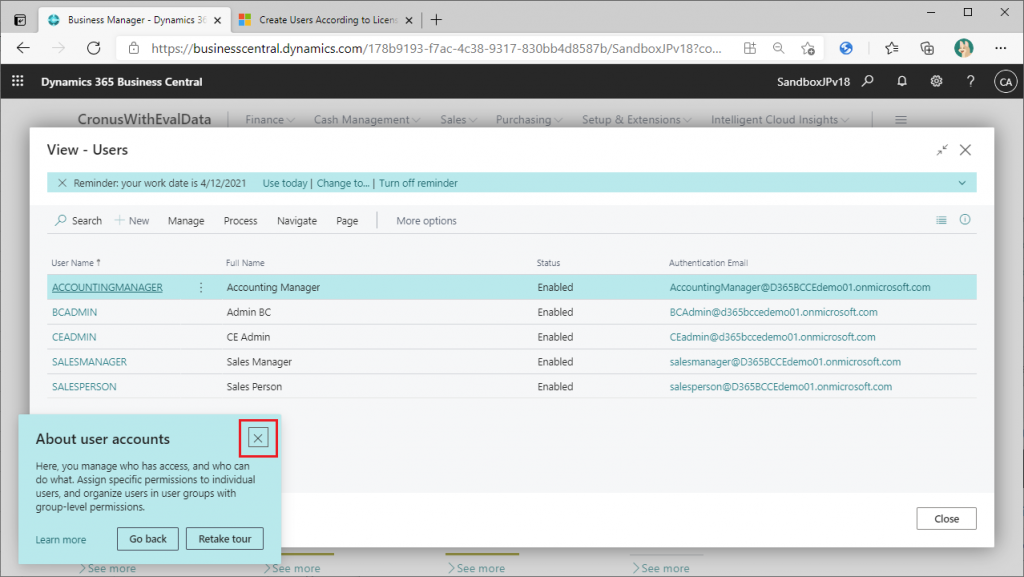The height and width of the screenshot is (577, 1024).
Task: Click the Learn more link in the tour tip
Action: click(x=61, y=540)
